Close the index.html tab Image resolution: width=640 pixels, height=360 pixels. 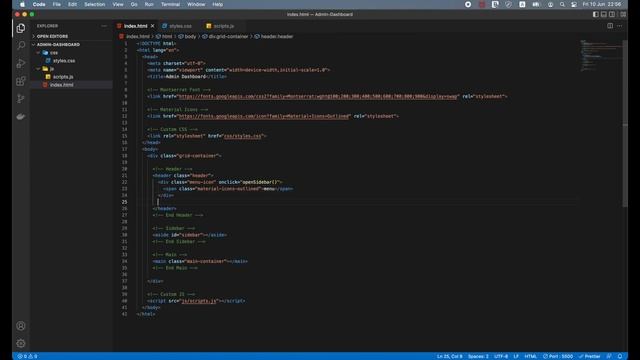pos(153,26)
